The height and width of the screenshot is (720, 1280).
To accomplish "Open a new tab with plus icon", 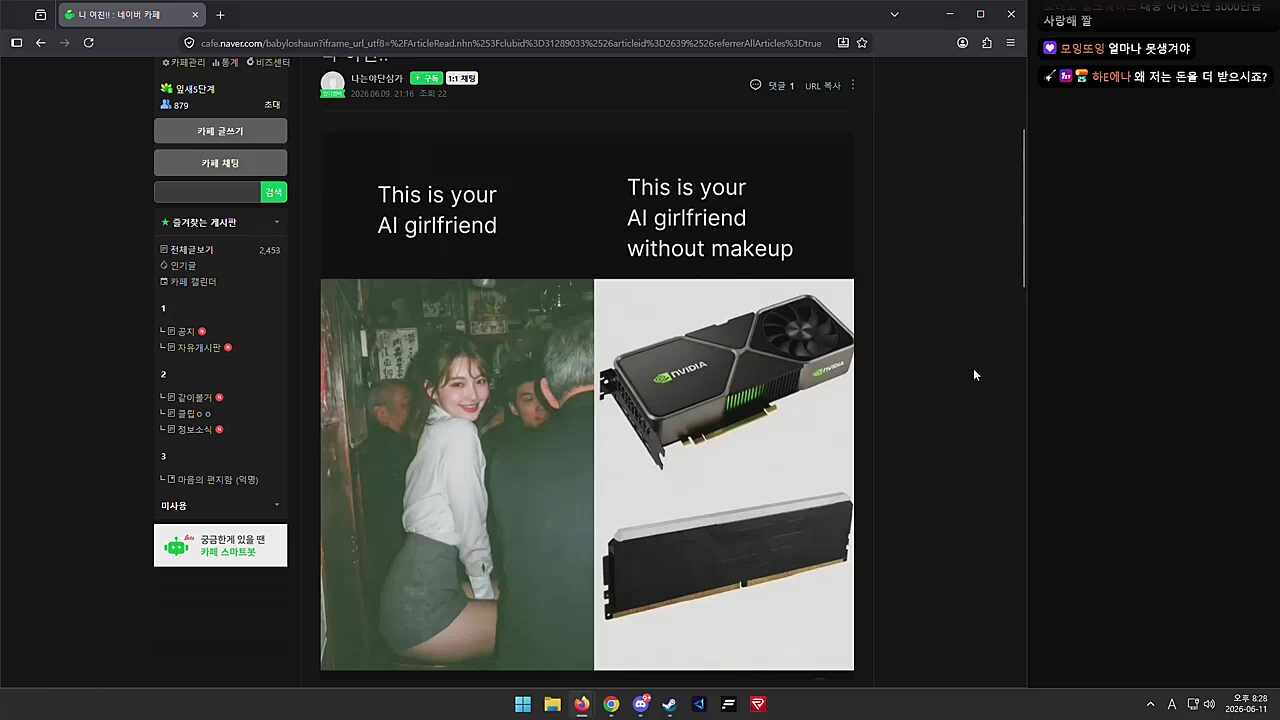I will (220, 15).
